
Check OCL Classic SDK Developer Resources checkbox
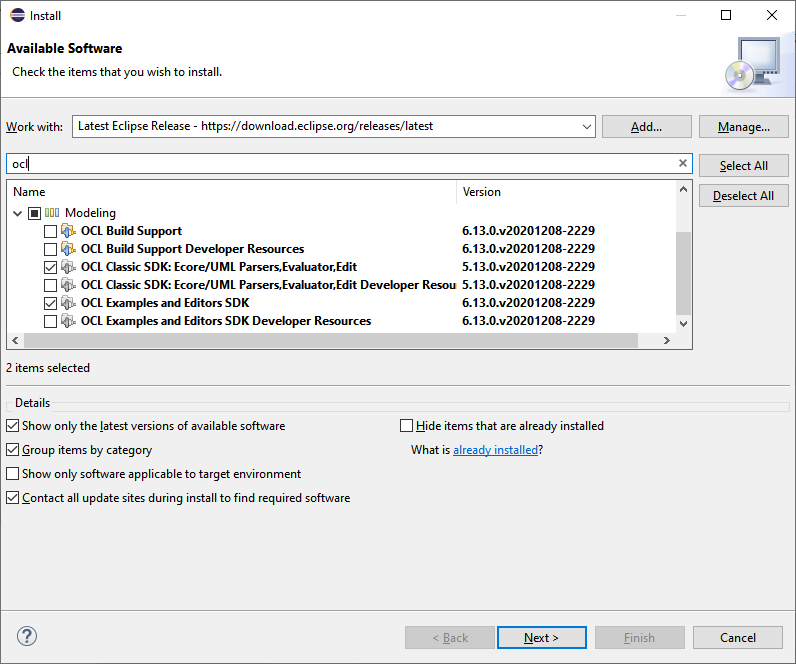coord(50,285)
